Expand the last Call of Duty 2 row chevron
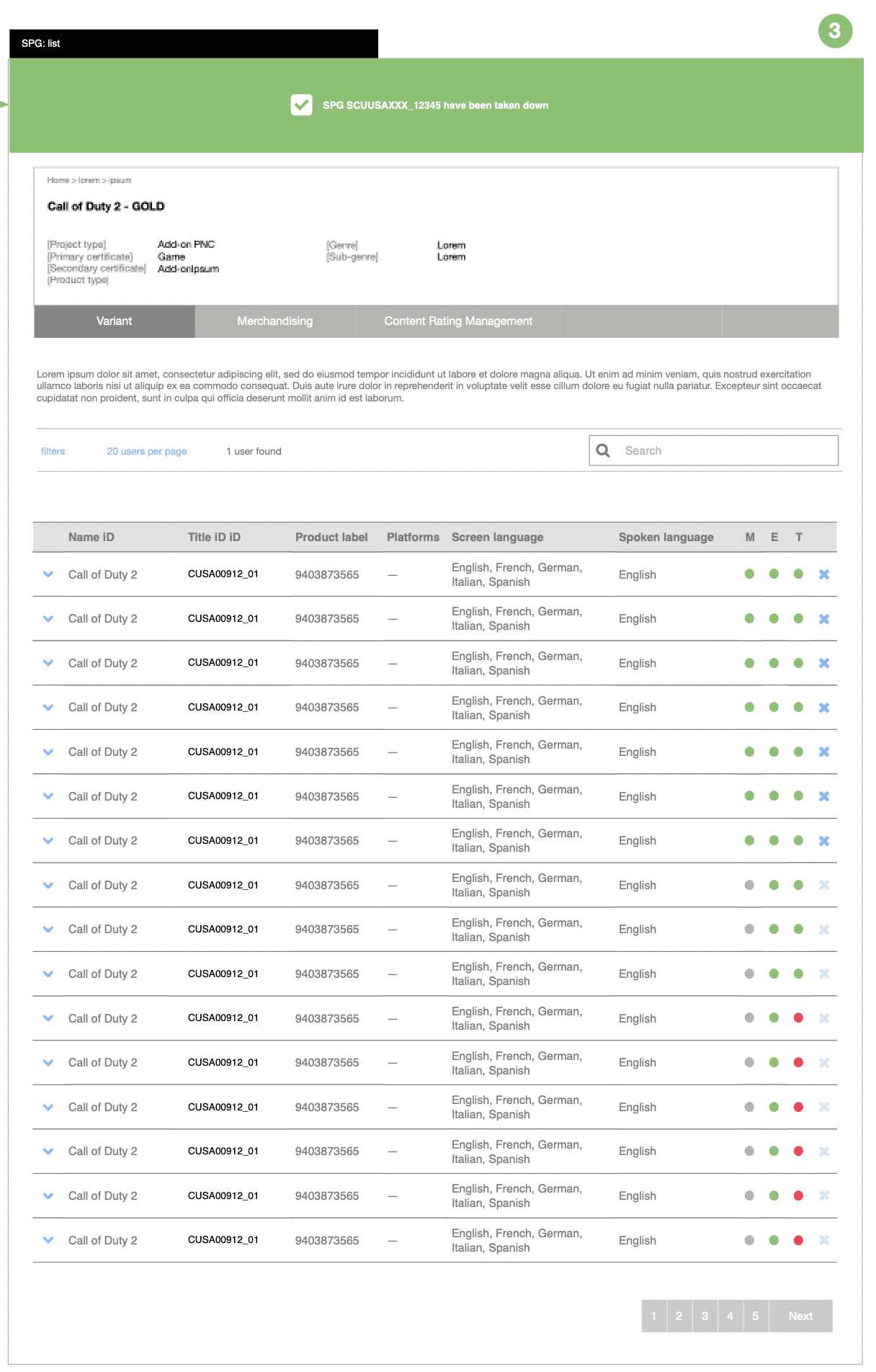The height and width of the screenshot is (1372, 876). pyautogui.click(x=48, y=1240)
